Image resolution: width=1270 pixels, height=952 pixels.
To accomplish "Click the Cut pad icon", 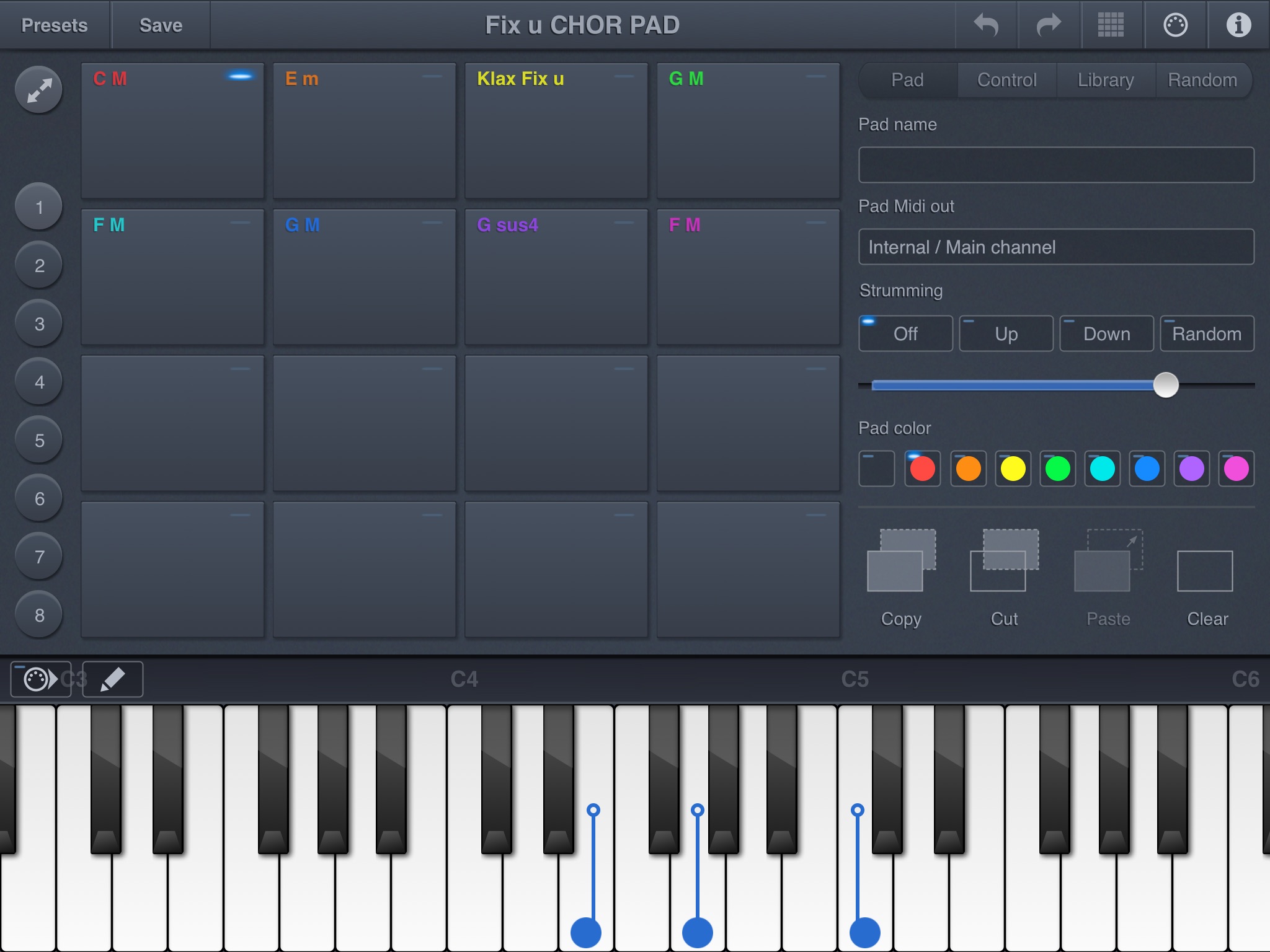I will pyautogui.click(x=1005, y=560).
